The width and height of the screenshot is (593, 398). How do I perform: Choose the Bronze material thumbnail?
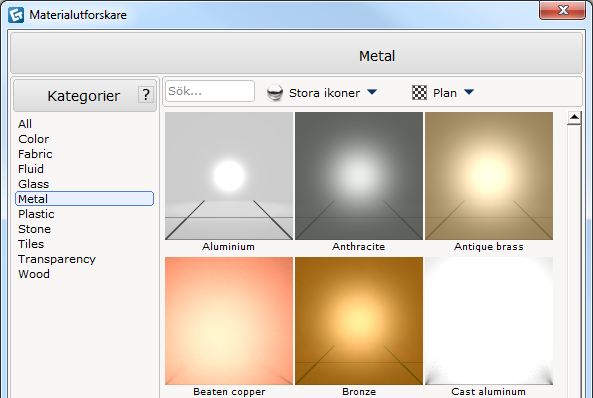pos(359,321)
